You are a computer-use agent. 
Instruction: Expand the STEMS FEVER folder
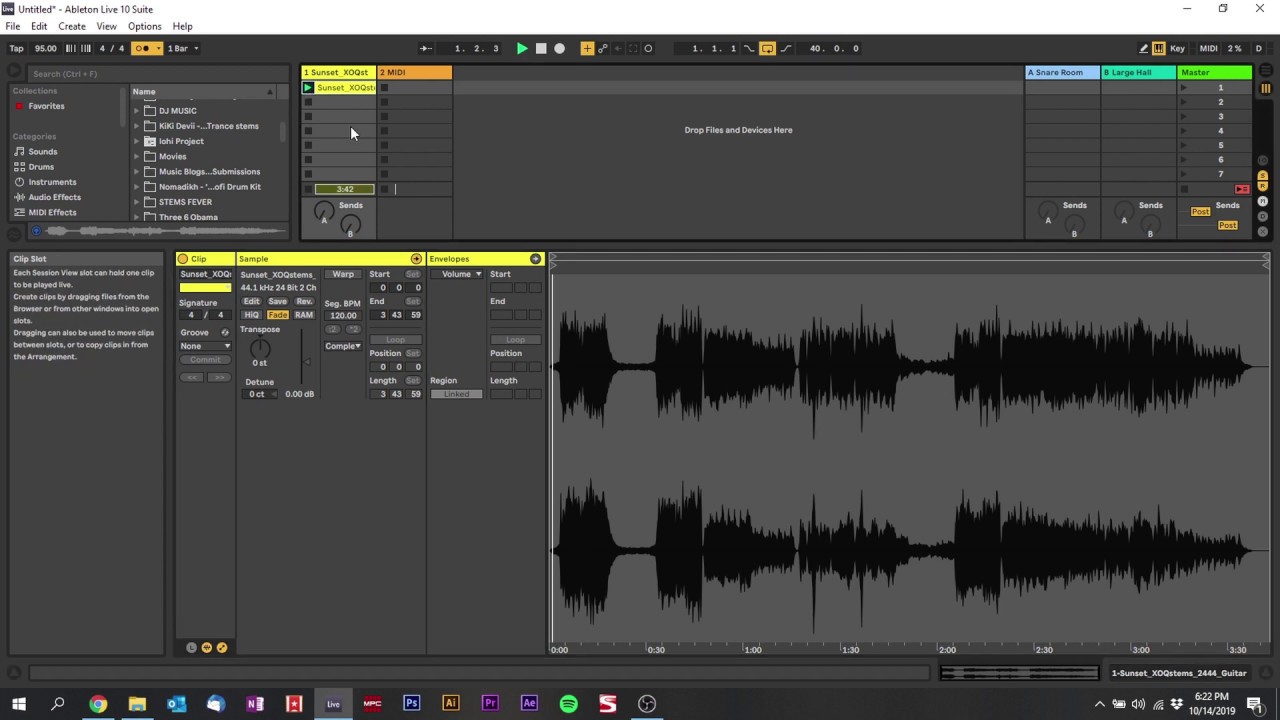(x=137, y=202)
